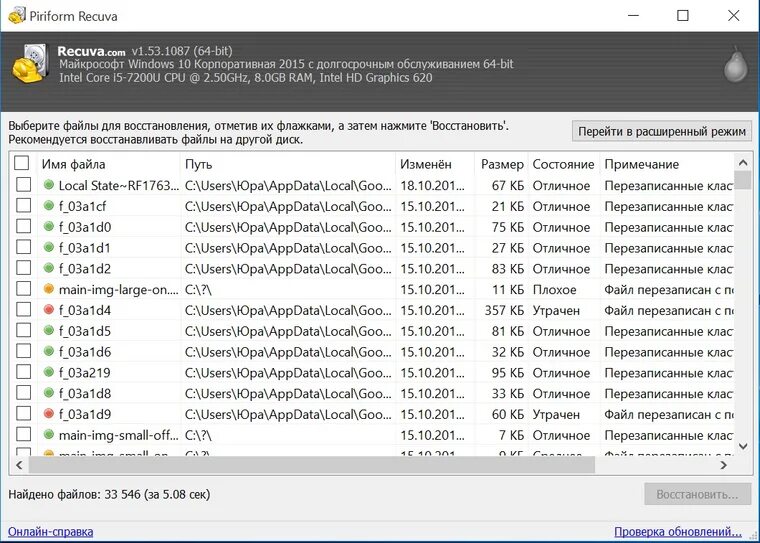Click the Recuva.com header title

(x=91, y=51)
